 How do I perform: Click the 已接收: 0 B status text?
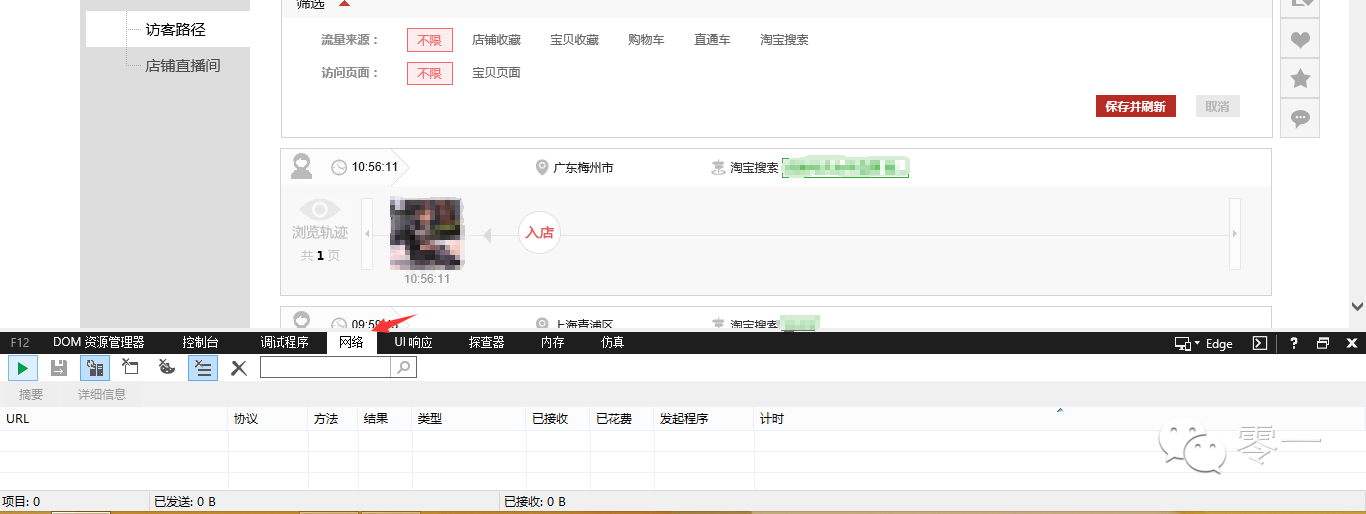535,501
